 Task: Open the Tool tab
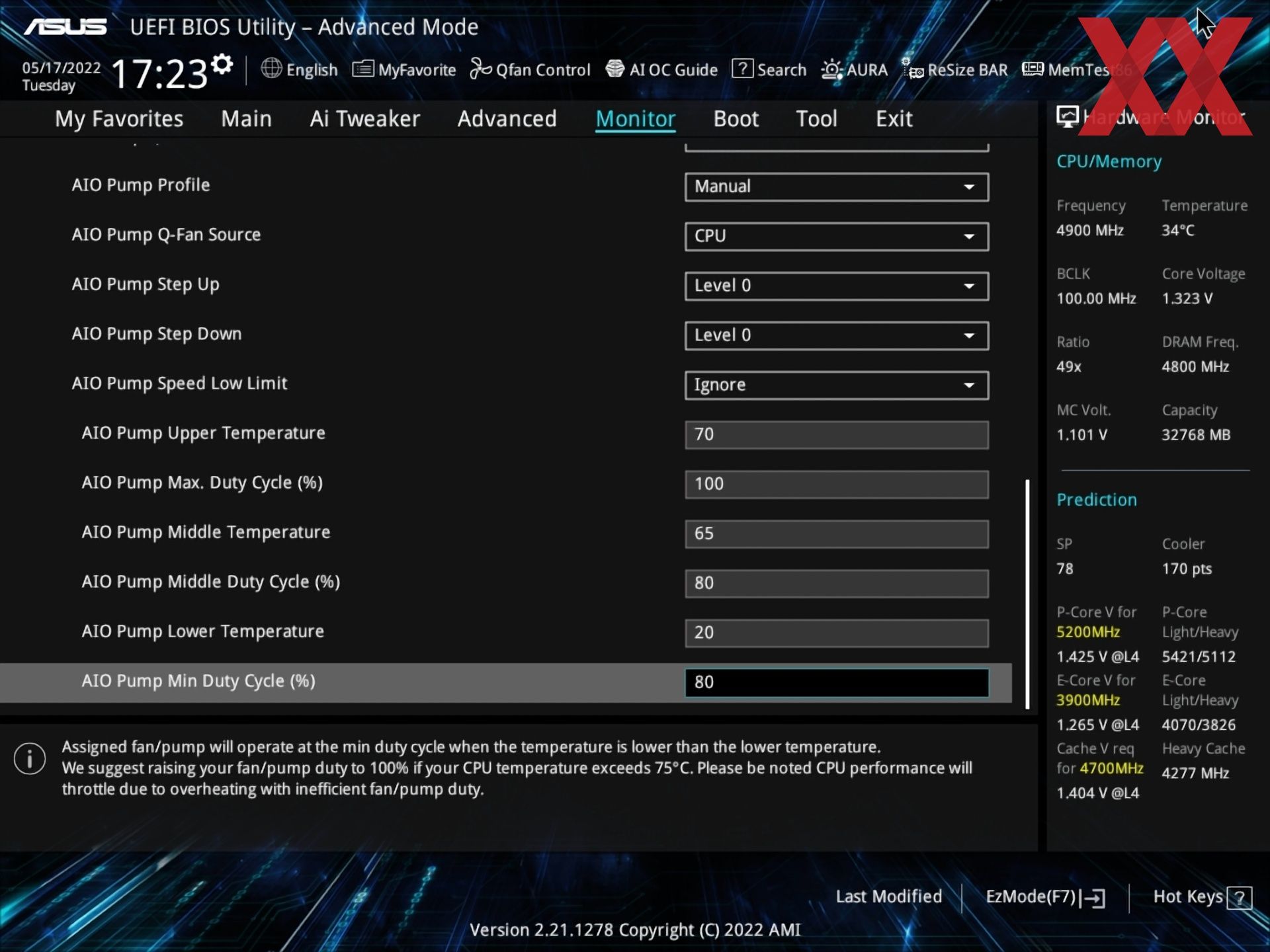(817, 119)
